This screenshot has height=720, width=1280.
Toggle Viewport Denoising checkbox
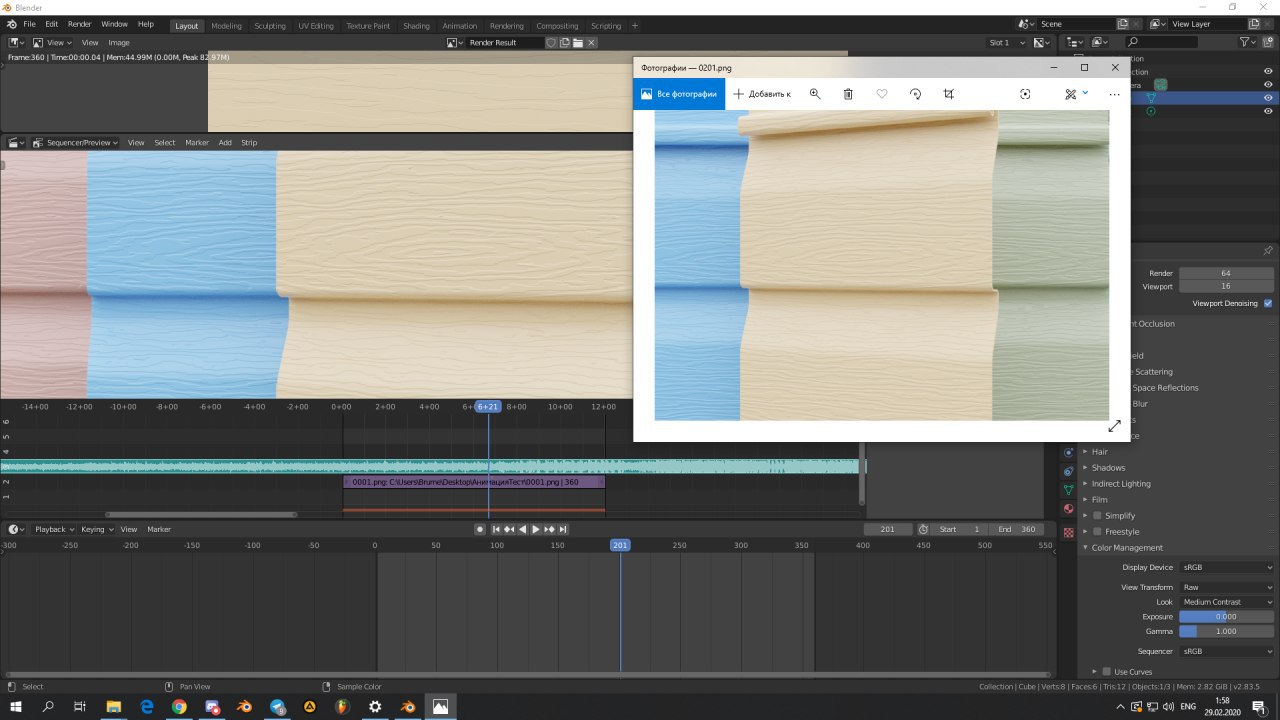[x=1268, y=303]
